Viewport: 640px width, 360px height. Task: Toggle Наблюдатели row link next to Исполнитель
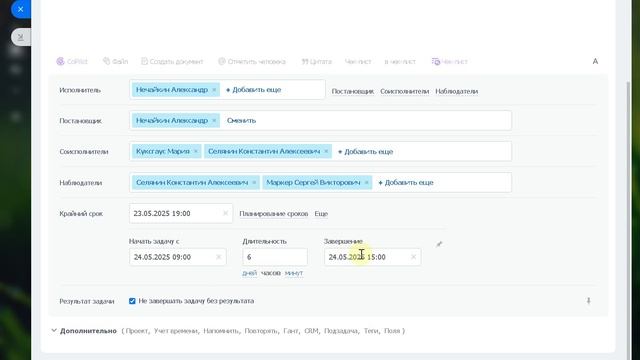pyautogui.click(x=456, y=91)
